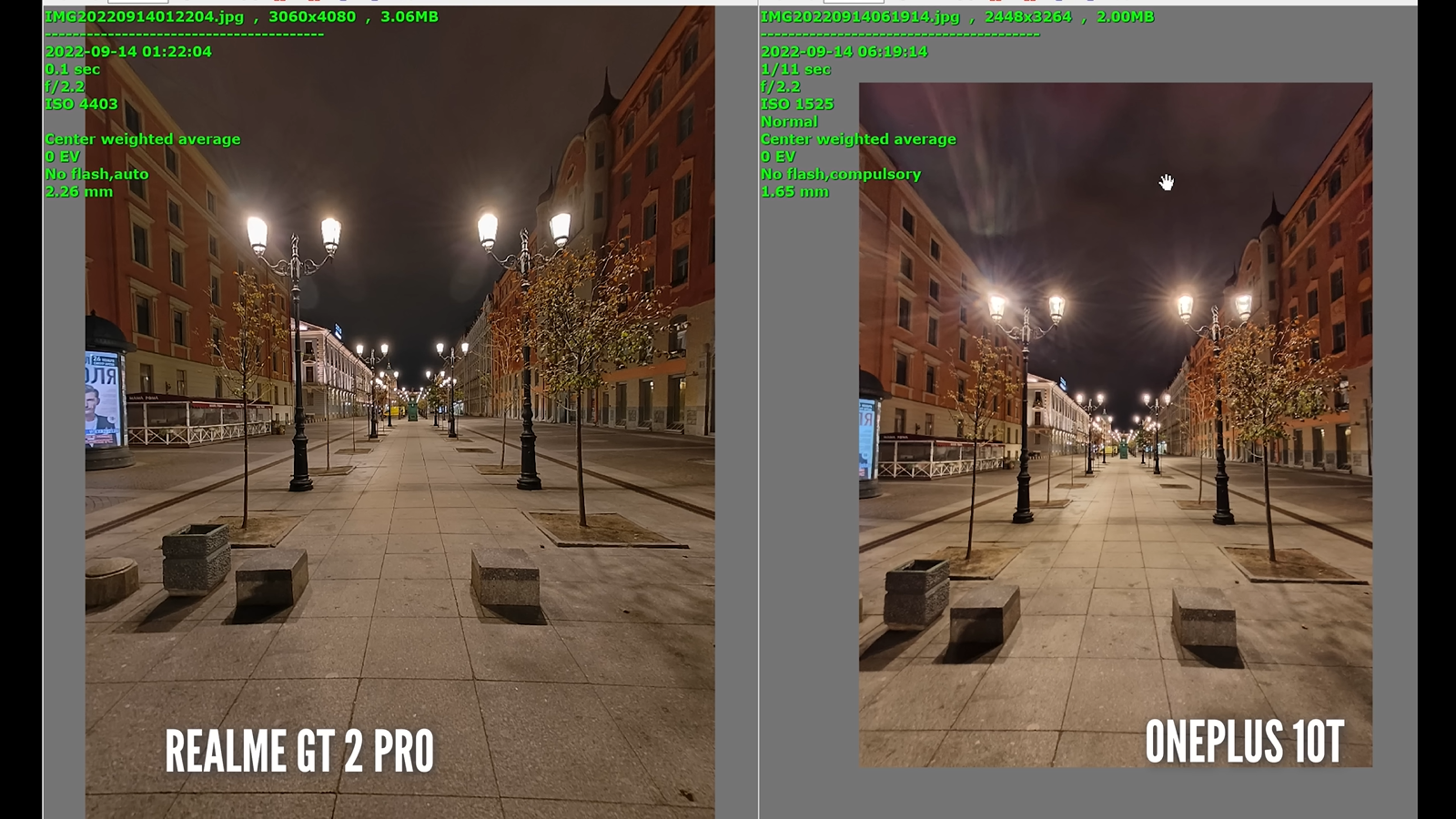Click 'Center weighted average' below the 'Normal' line
The height and width of the screenshot is (819, 1456).
[858, 139]
